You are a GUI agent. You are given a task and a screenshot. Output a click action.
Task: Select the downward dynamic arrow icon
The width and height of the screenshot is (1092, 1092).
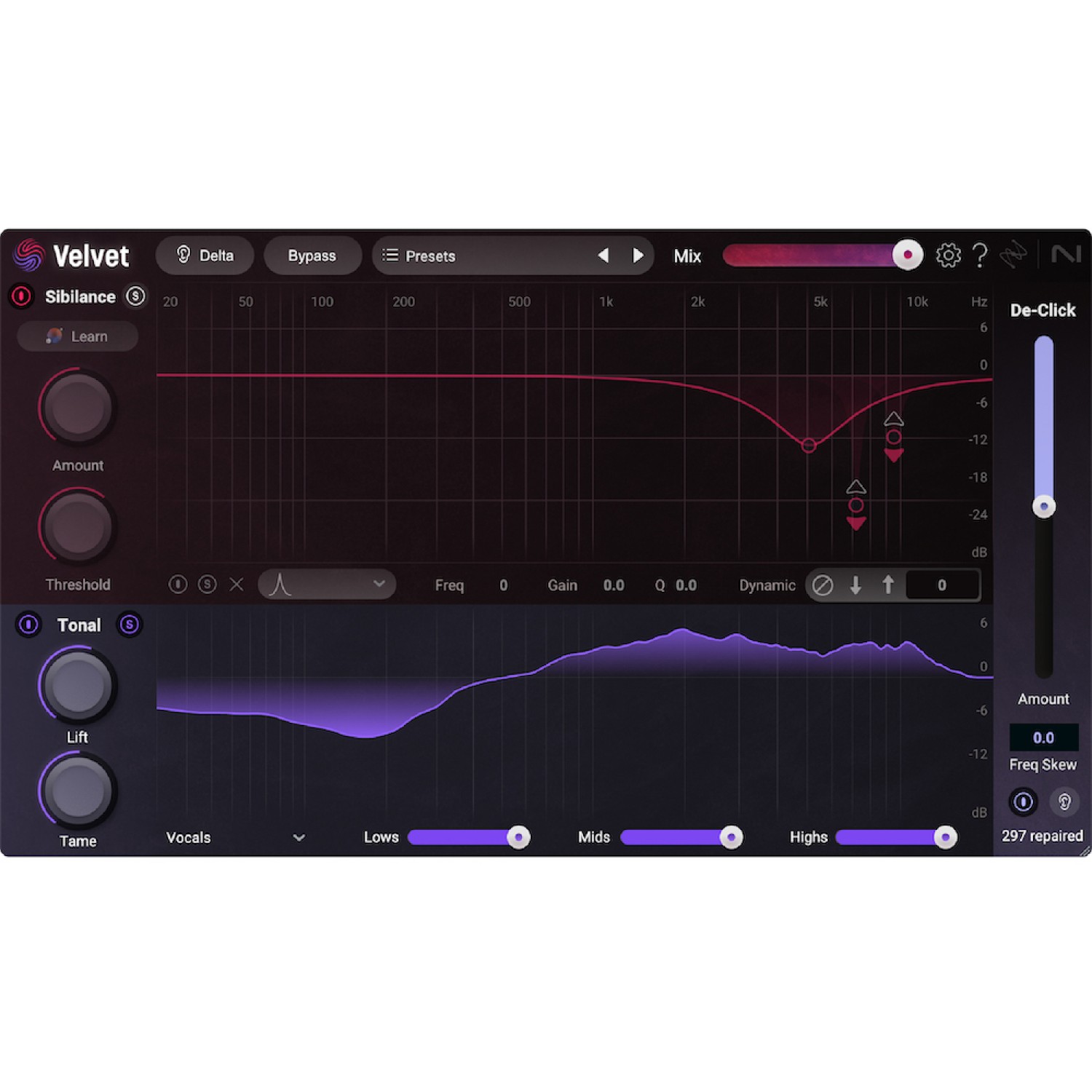856,585
